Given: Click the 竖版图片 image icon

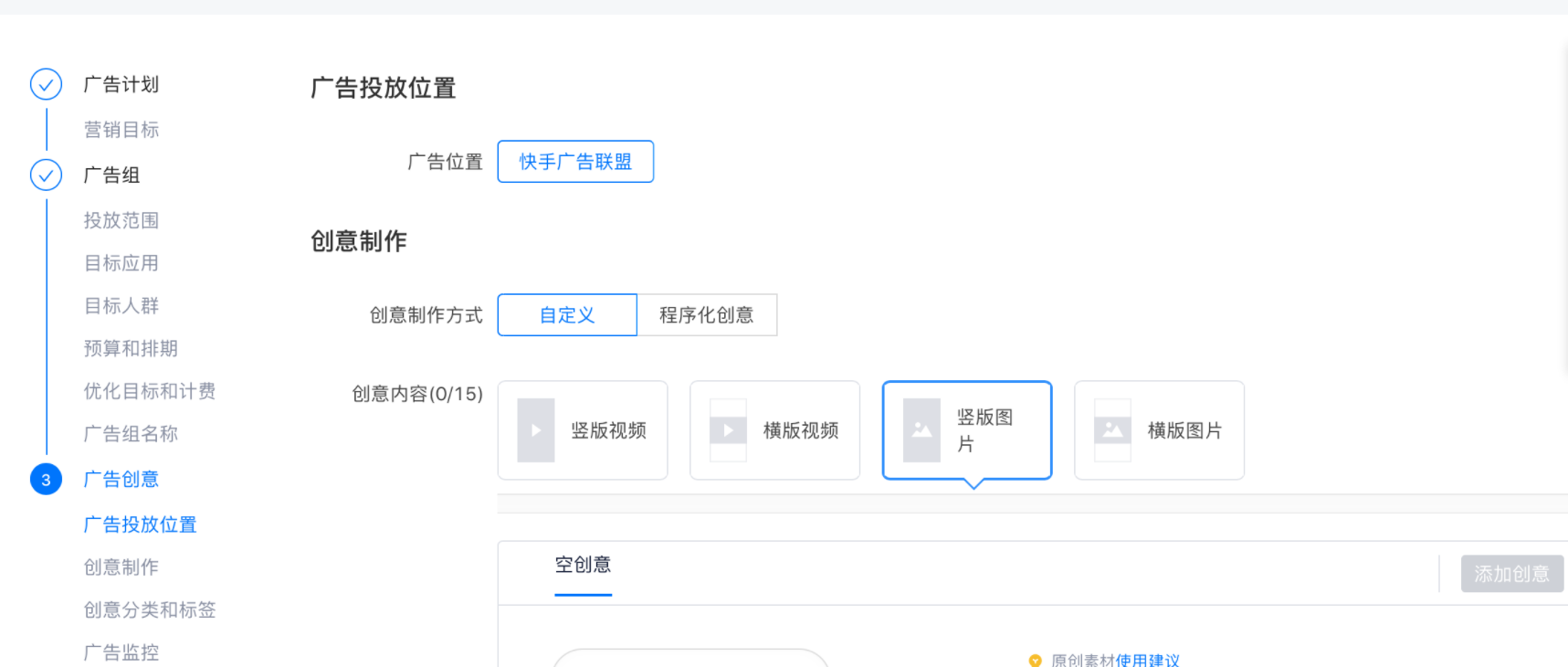Looking at the screenshot, I should 921,430.
